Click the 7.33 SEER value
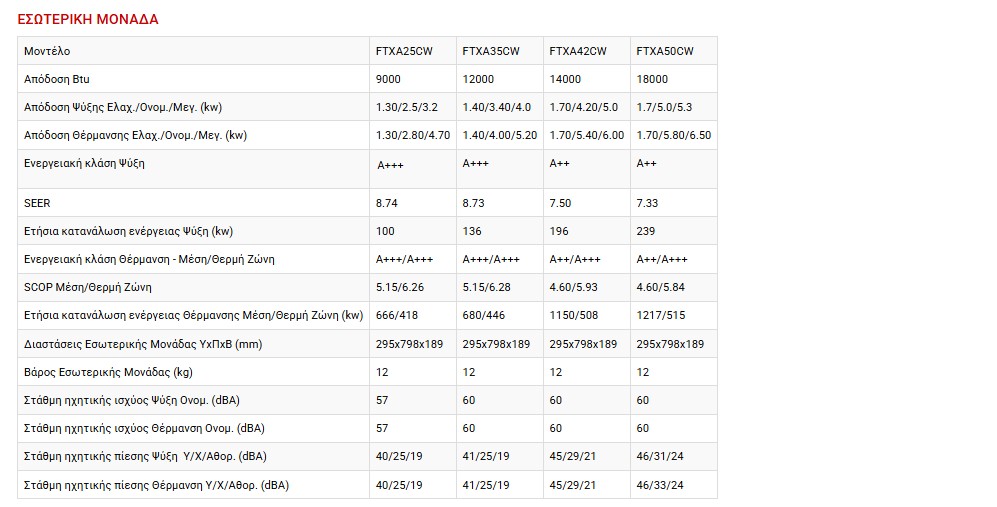This screenshot has width=997, height=507. click(648, 203)
